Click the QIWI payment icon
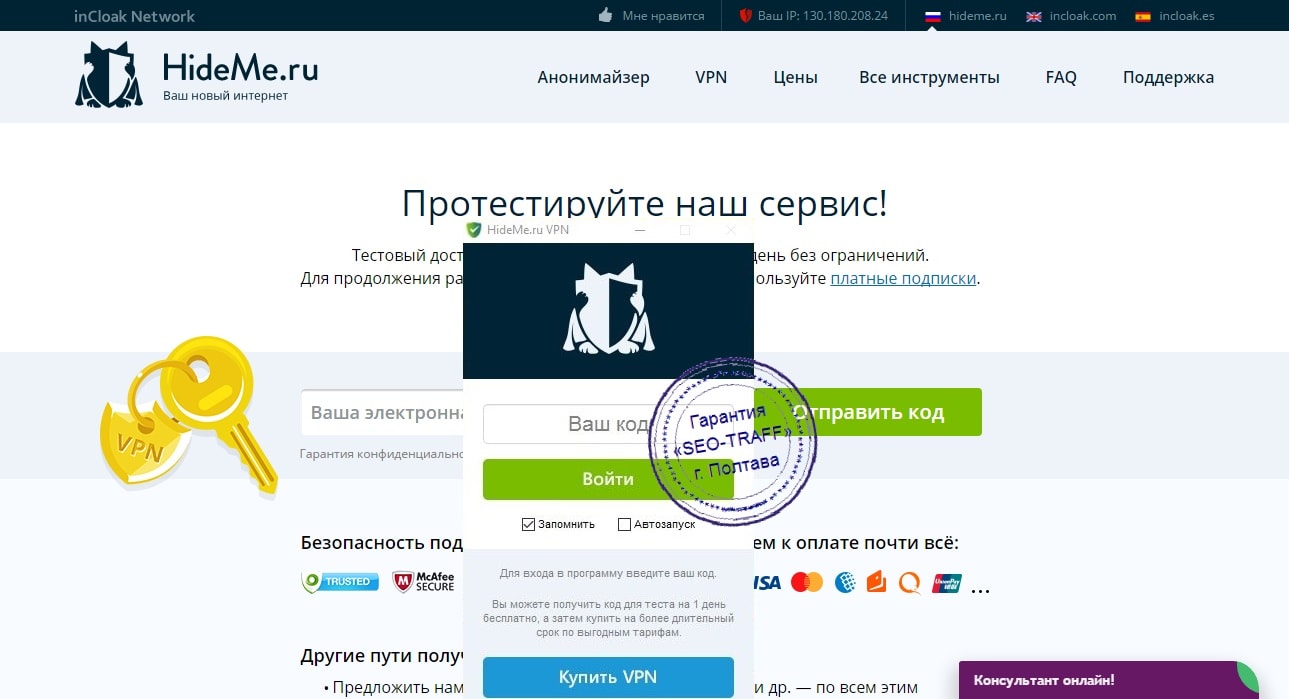This screenshot has width=1289, height=699. [x=909, y=582]
